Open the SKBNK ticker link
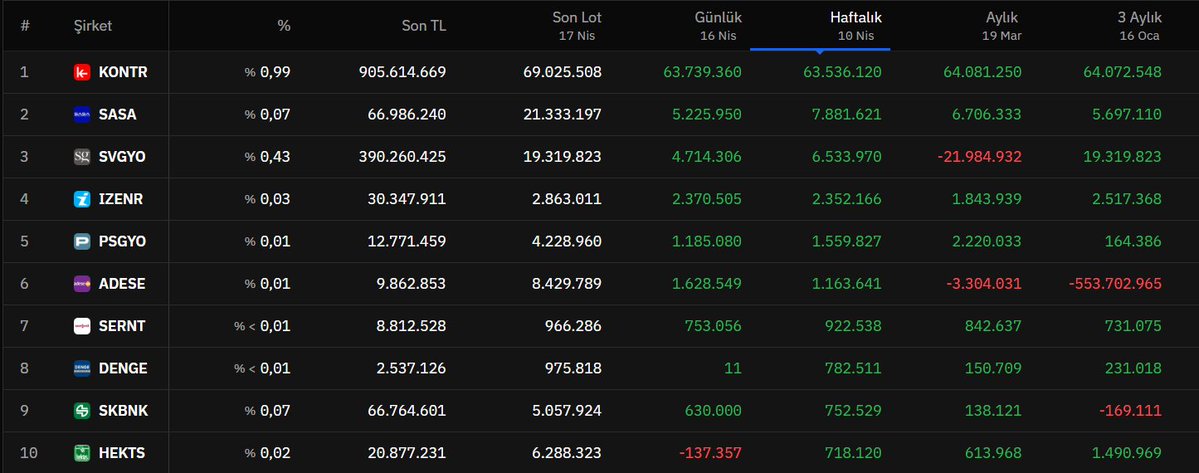The width and height of the screenshot is (1199, 473). (x=124, y=410)
